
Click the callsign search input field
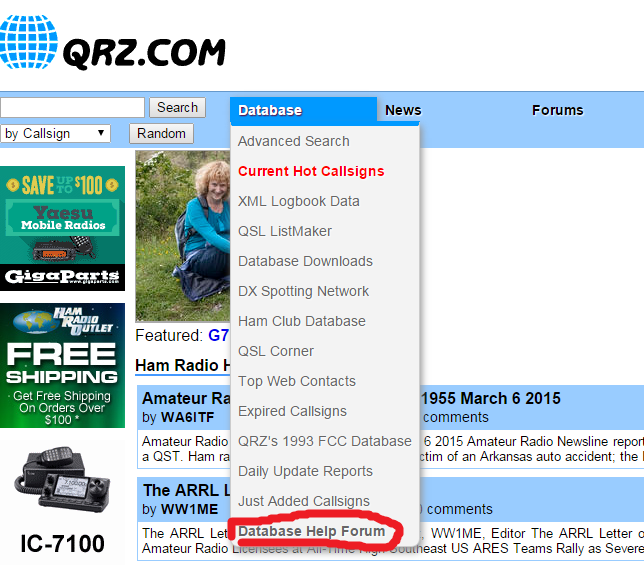[72, 108]
